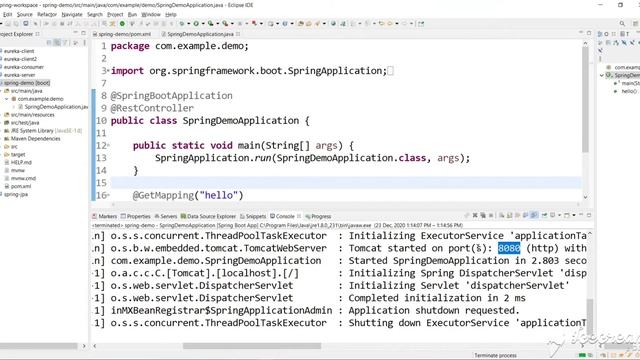Select eureka-server project
The width and height of the screenshot is (640, 360).
click(x=19, y=75)
